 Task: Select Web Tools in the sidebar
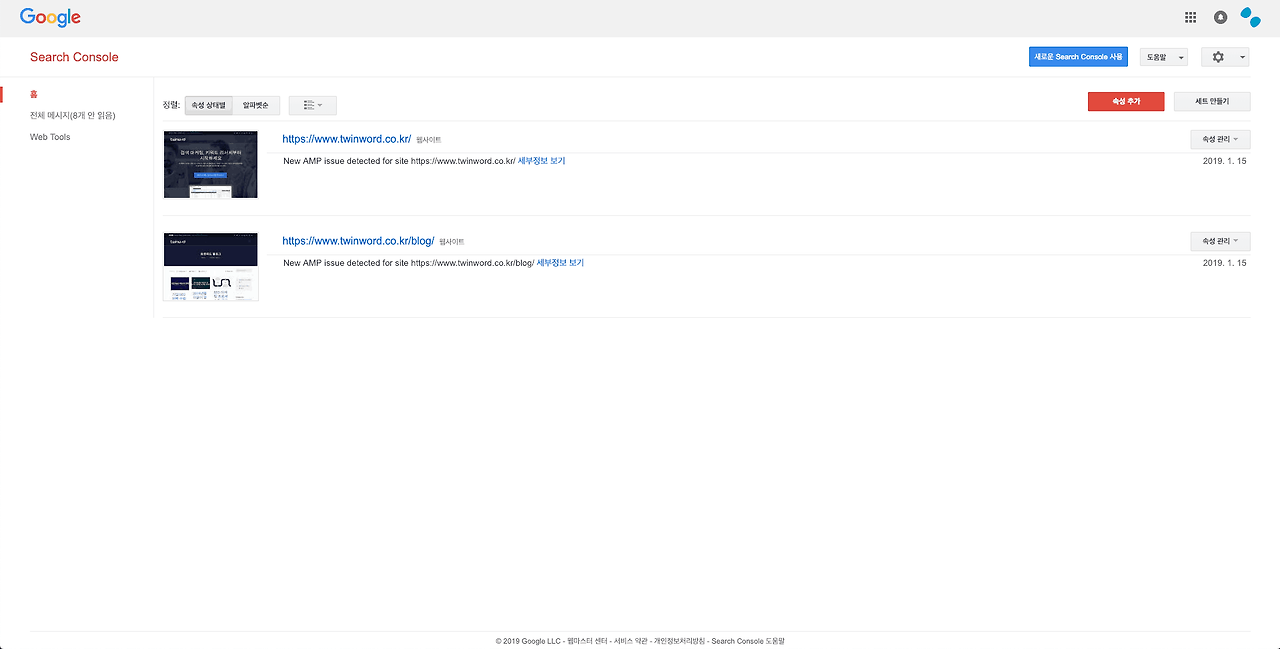50,137
